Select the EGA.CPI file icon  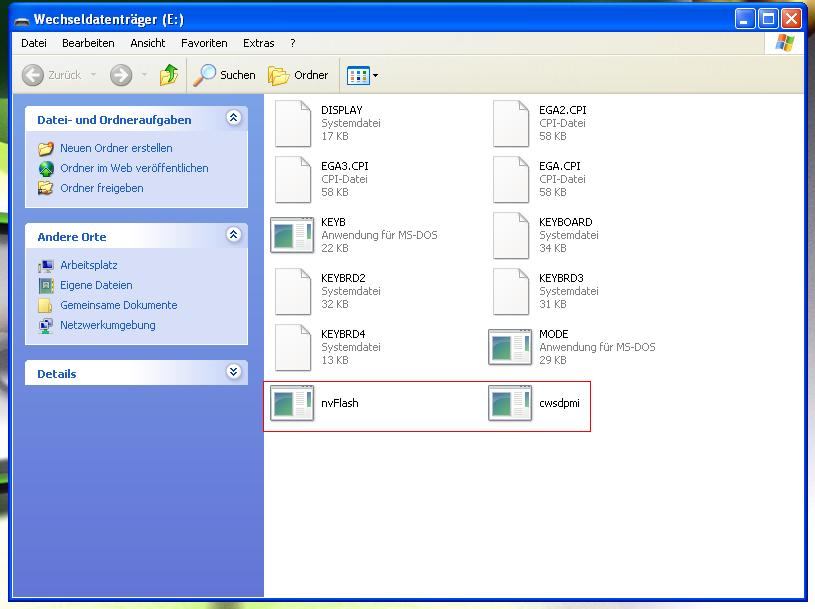click(x=511, y=179)
